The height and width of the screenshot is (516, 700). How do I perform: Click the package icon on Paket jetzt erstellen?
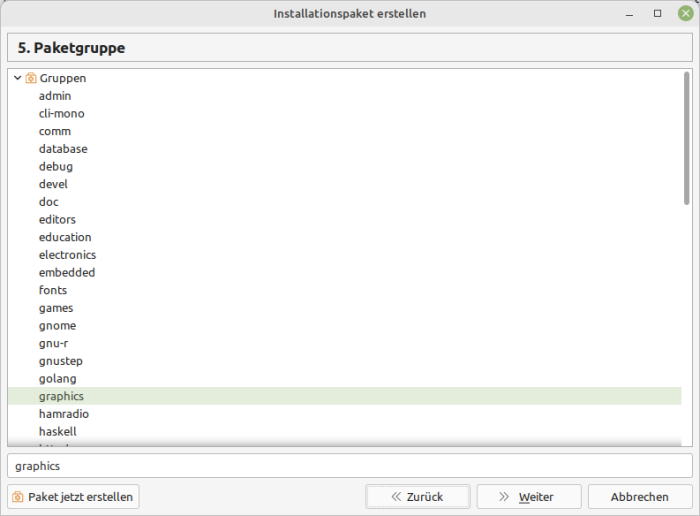pos(17,497)
